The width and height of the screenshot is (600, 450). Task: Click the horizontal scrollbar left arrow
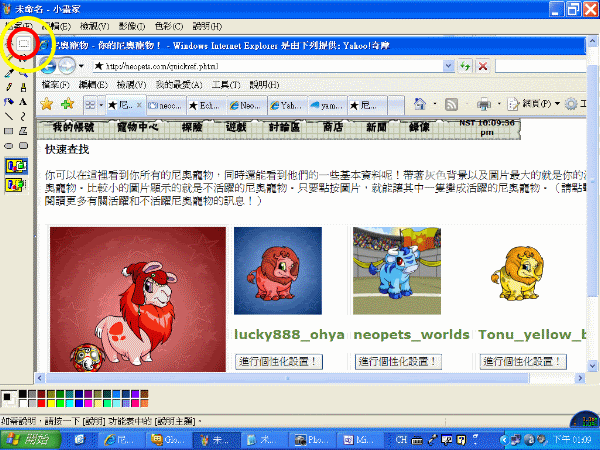(x=40, y=378)
